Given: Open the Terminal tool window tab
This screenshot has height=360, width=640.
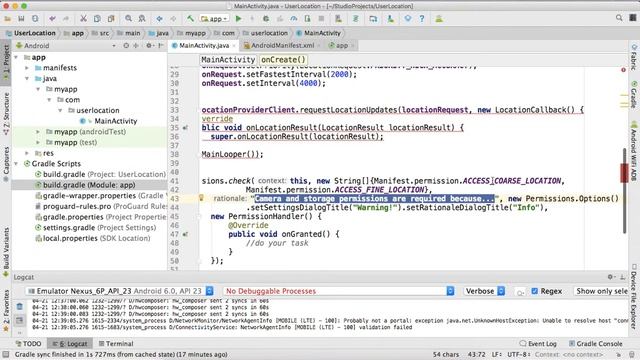Looking at the screenshot, I should pyautogui.click(x=116, y=344).
